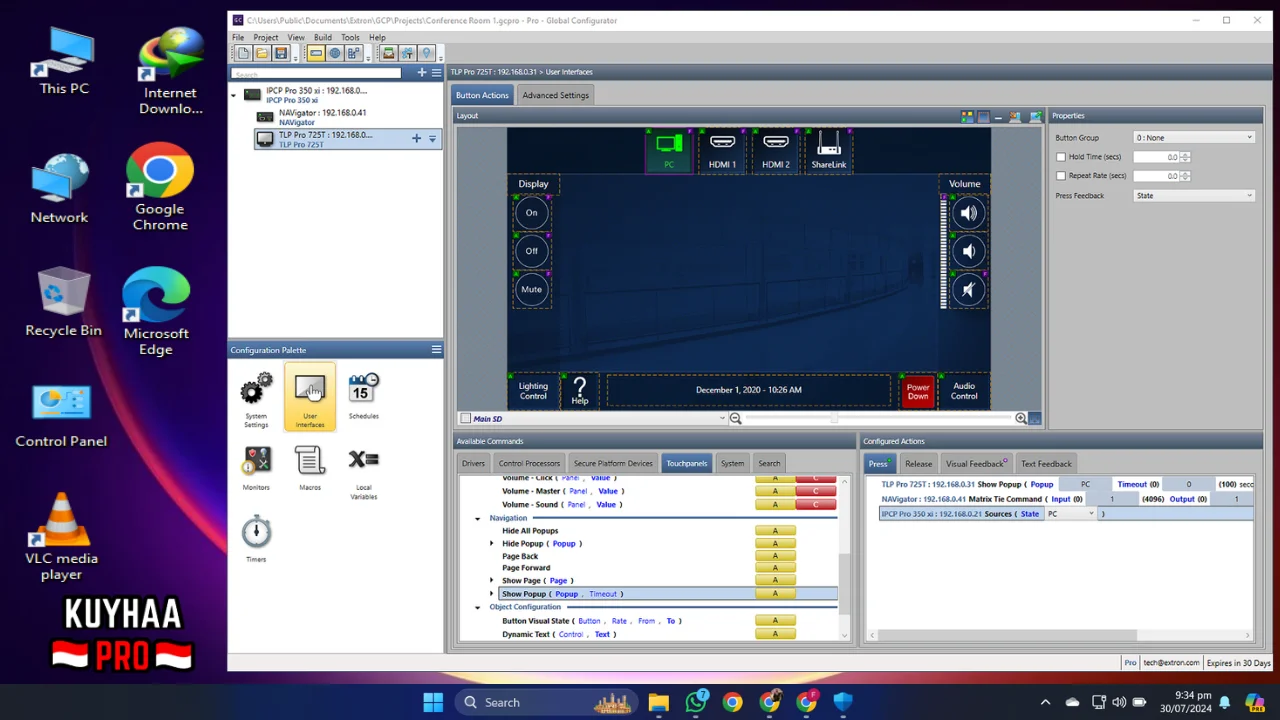The image size is (1280, 720).
Task: Click the layout zoom slider track
Action: click(x=880, y=419)
